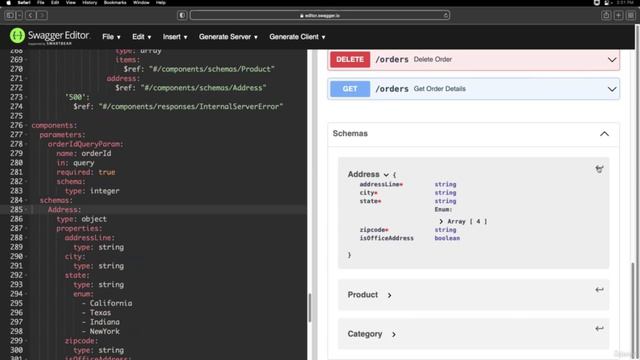This screenshot has height=360, width=640.
Task: Go back in Safari
Action: coord(30,16)
